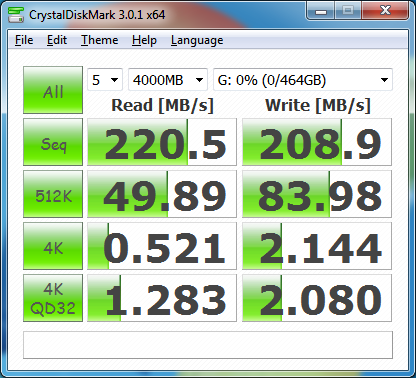Open the Theme menu
The width and height of the screenshot is (416, 378).
pos(100,40)
